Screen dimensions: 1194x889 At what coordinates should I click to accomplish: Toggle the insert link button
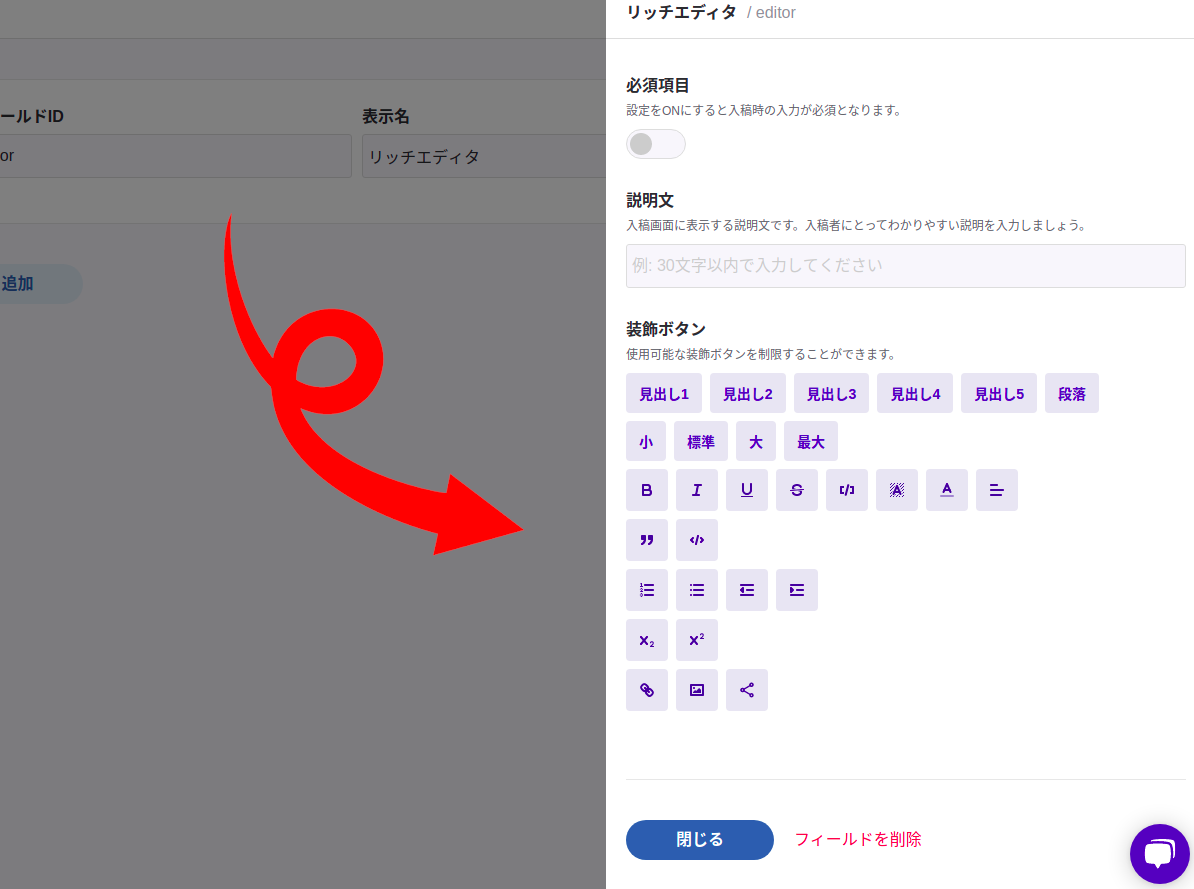647,690
